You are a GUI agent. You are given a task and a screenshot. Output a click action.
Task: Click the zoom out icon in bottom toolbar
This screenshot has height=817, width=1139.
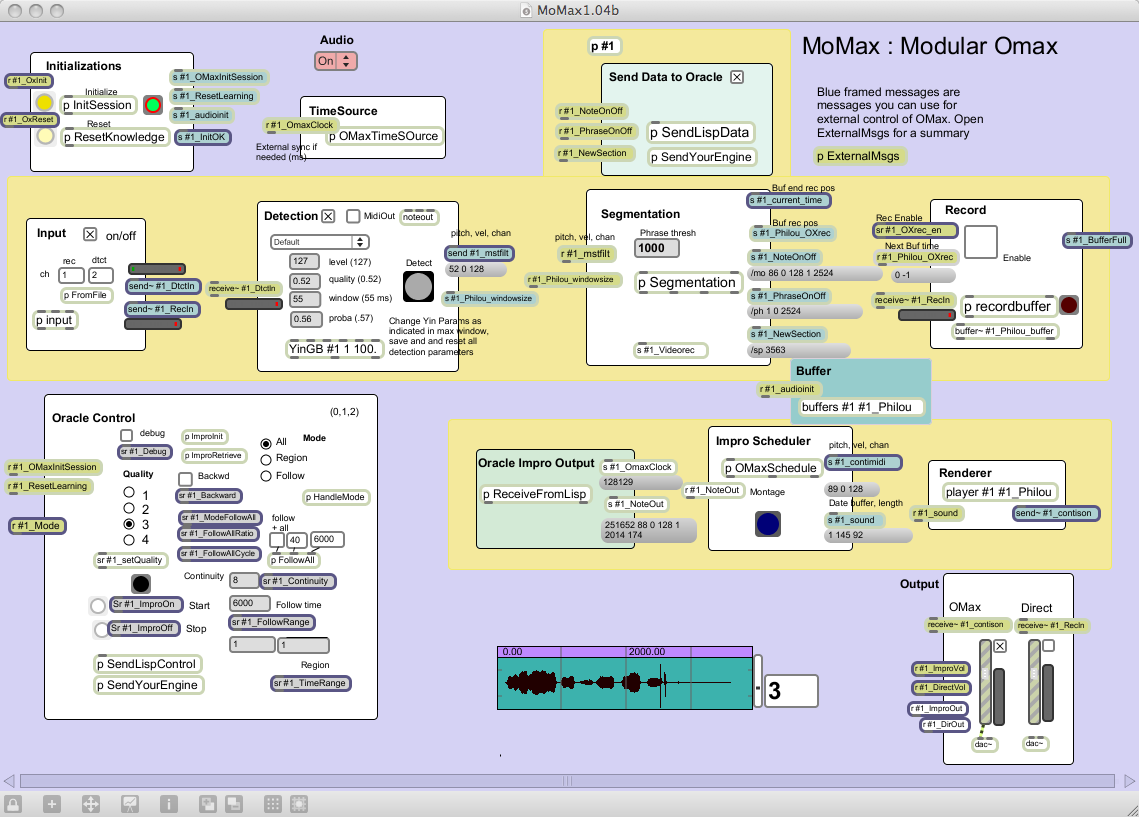click(x=234, y=804)
